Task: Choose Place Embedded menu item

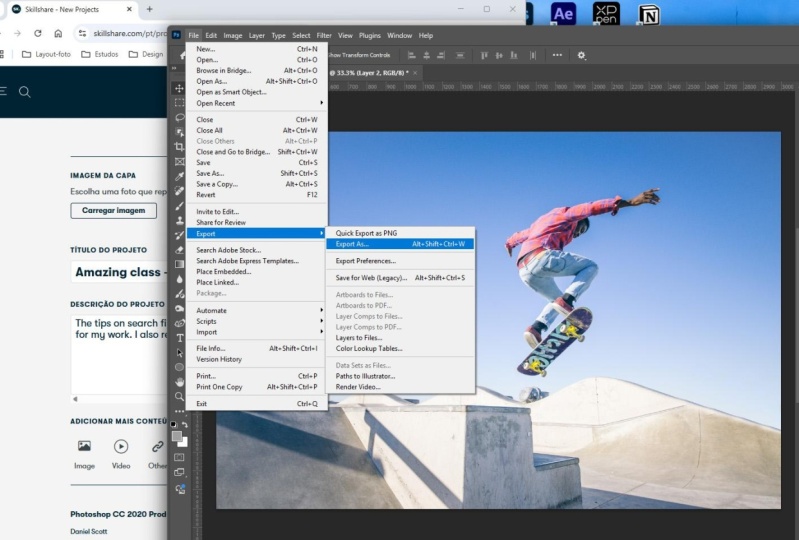Action: coord(256,272)
